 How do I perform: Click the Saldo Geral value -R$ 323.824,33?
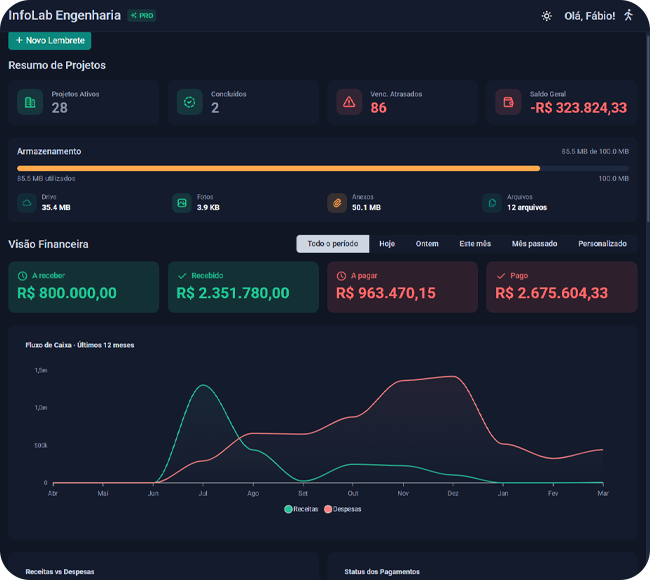pyautogui.click(x=579, y=108)
